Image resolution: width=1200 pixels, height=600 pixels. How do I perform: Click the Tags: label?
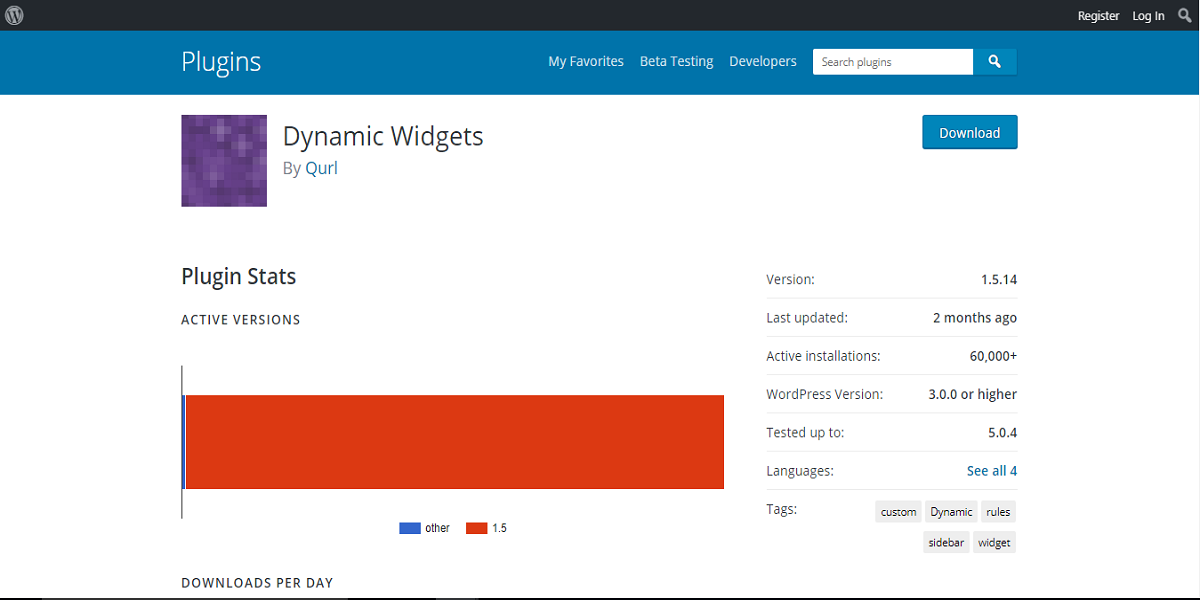tap(782, 509)
